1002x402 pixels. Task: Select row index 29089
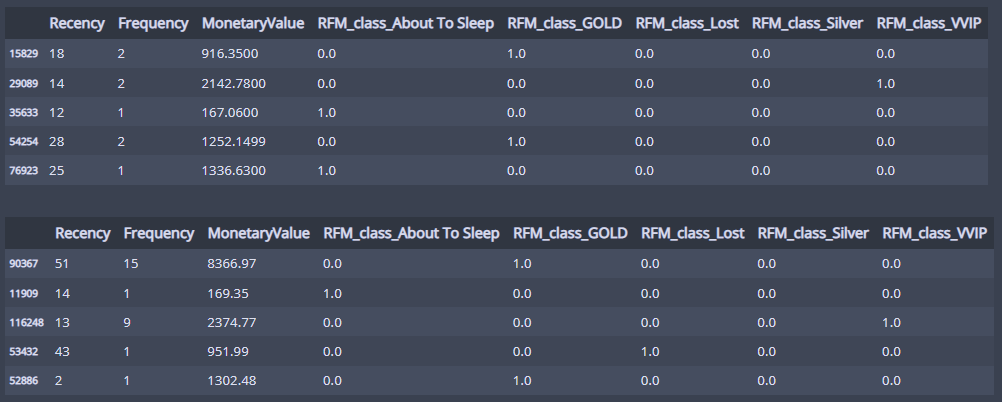pos(24,83)
